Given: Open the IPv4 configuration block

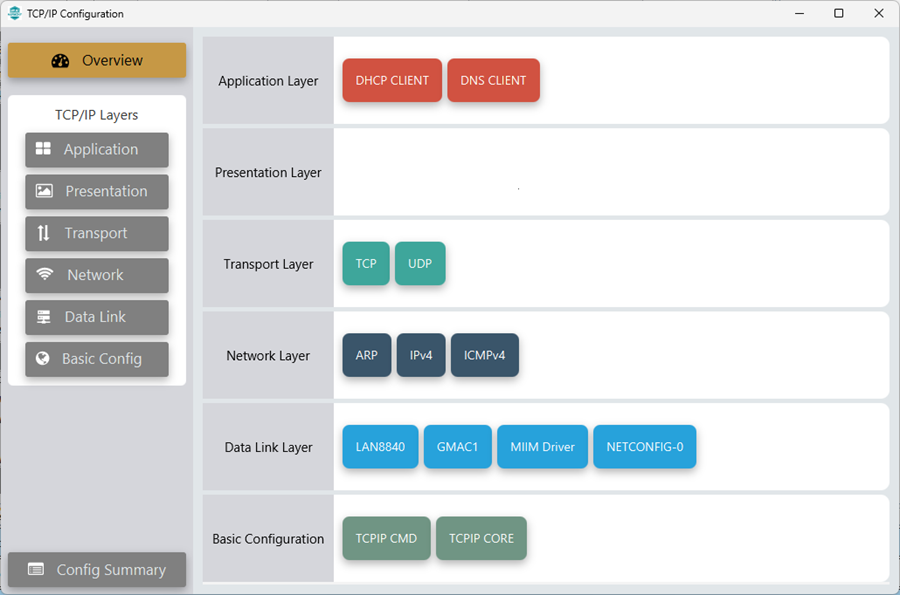Looking at the screenshot, I should pyautogui.click(x=420, y=355).
